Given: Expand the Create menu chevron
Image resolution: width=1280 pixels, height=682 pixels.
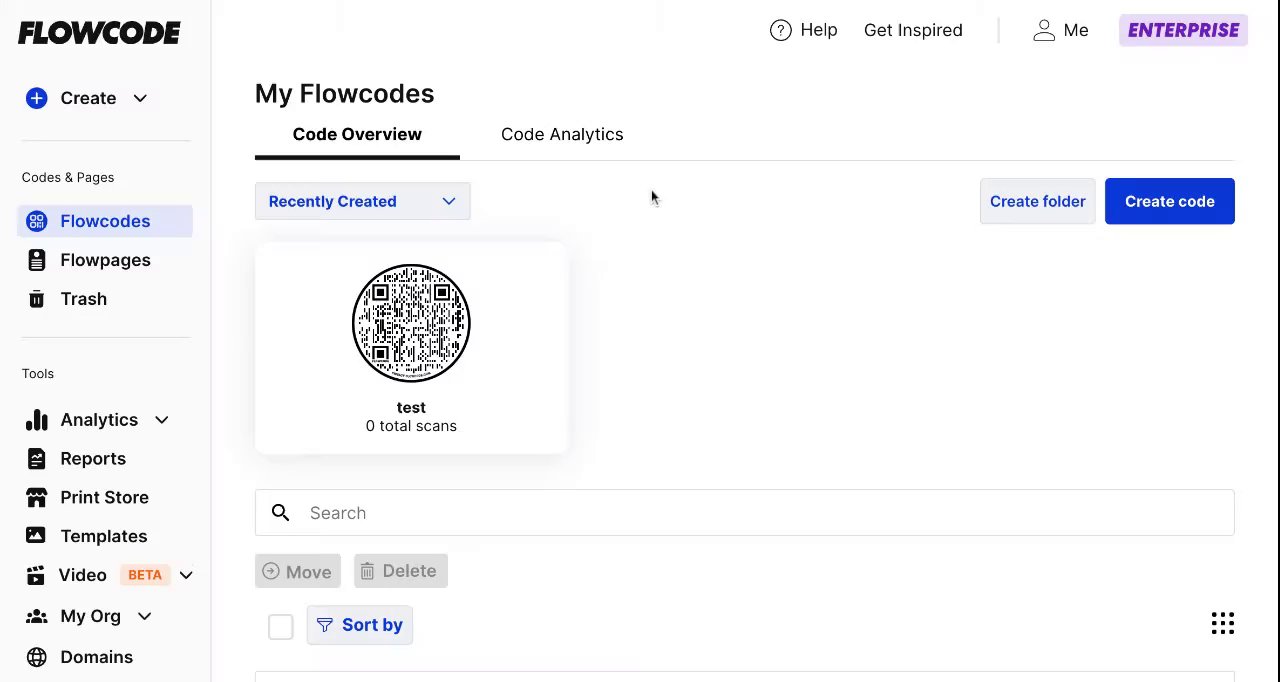Looking at the screenshot, I should point(140,98).
